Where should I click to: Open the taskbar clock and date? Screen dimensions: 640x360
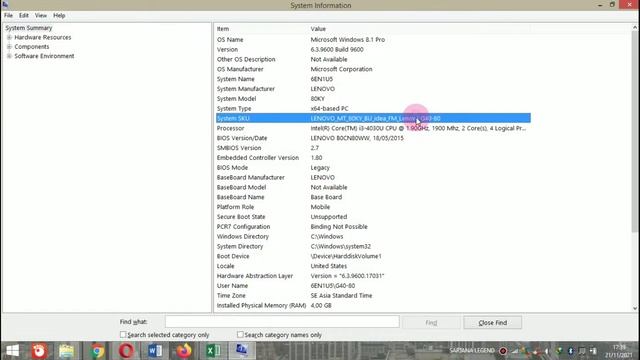tap(619, 351)
